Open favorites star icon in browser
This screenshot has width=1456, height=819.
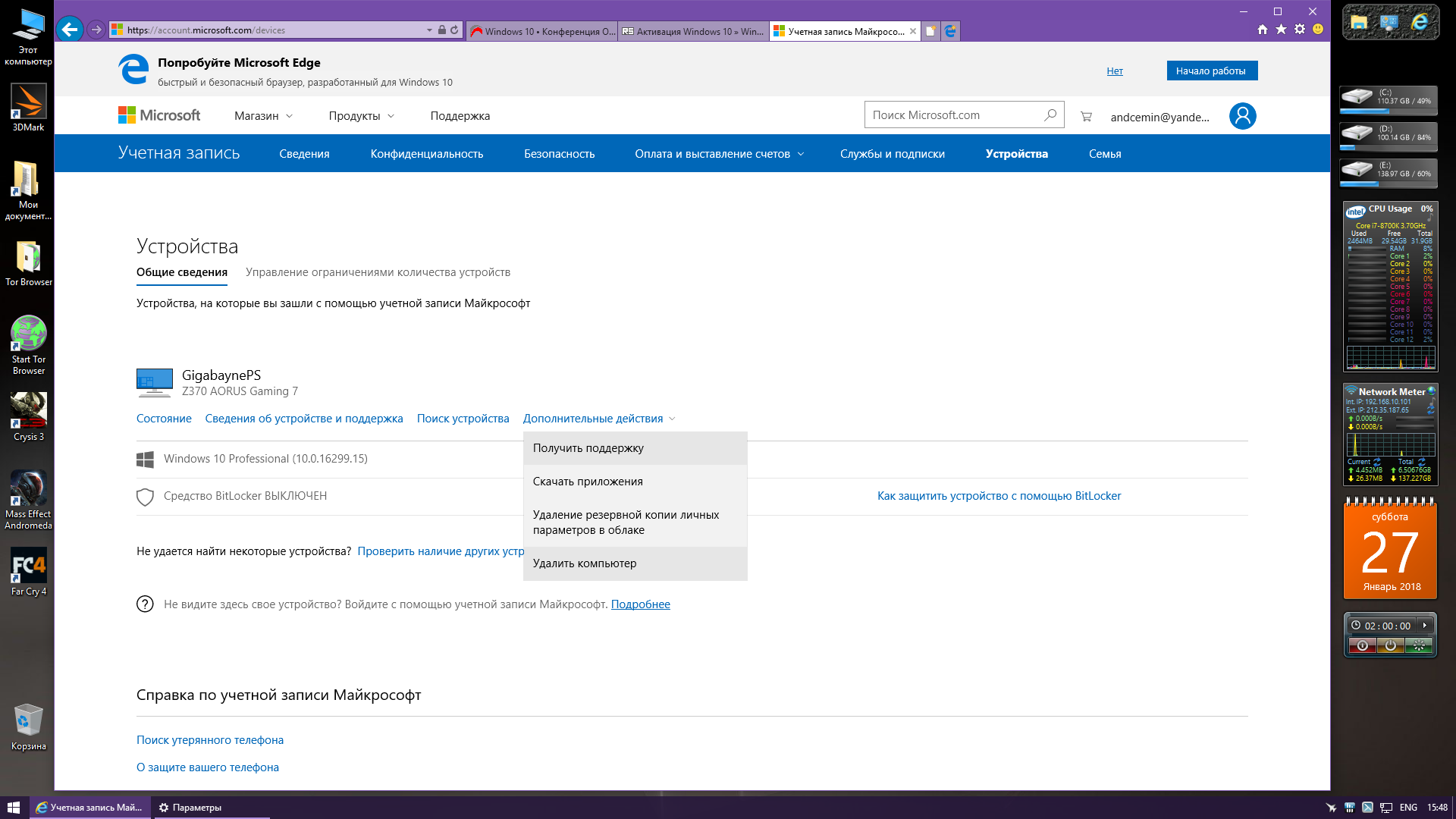[1281, 30]
